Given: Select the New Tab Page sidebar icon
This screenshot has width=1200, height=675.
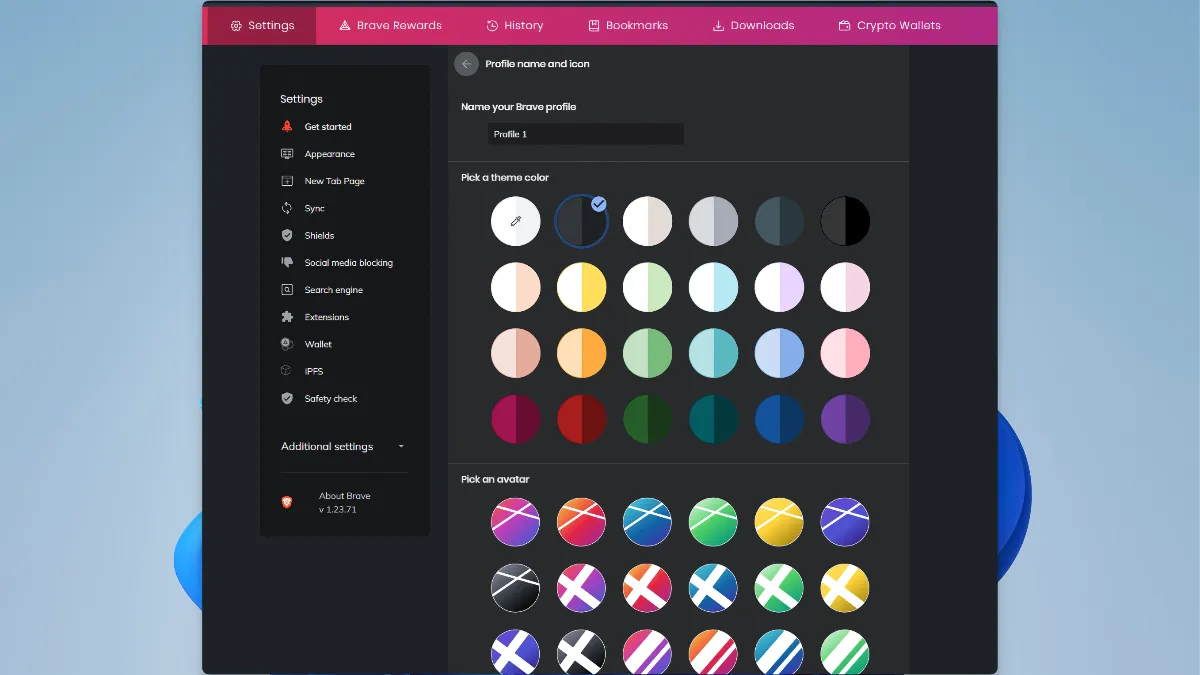Looking at the screenshot, I should coord(287,181).
